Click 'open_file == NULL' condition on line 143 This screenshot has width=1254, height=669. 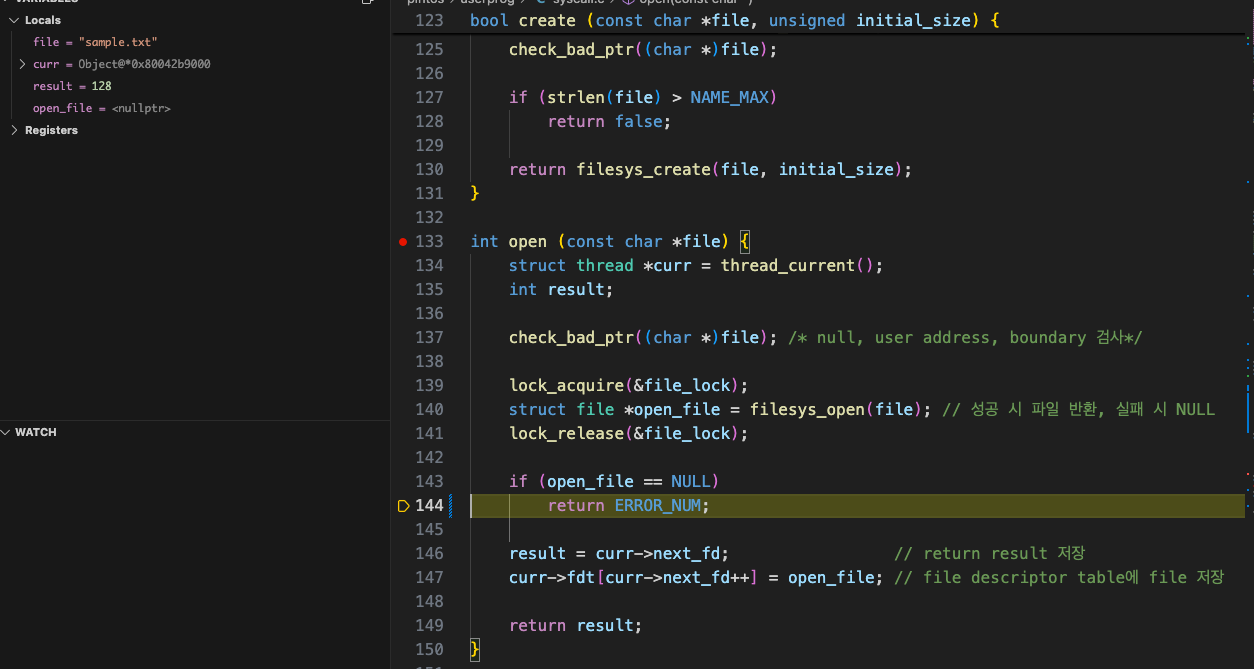point(628,481)
